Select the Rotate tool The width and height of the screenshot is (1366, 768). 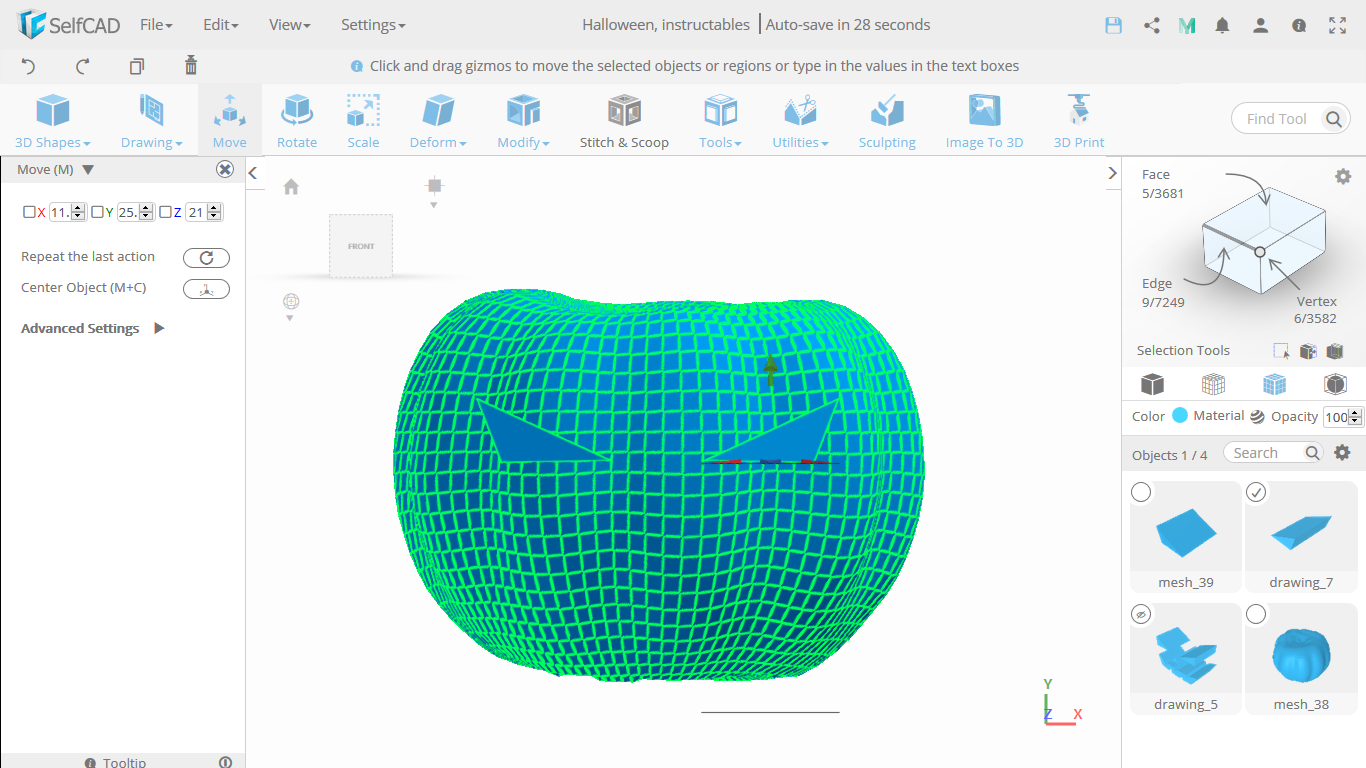click(297, 120)
